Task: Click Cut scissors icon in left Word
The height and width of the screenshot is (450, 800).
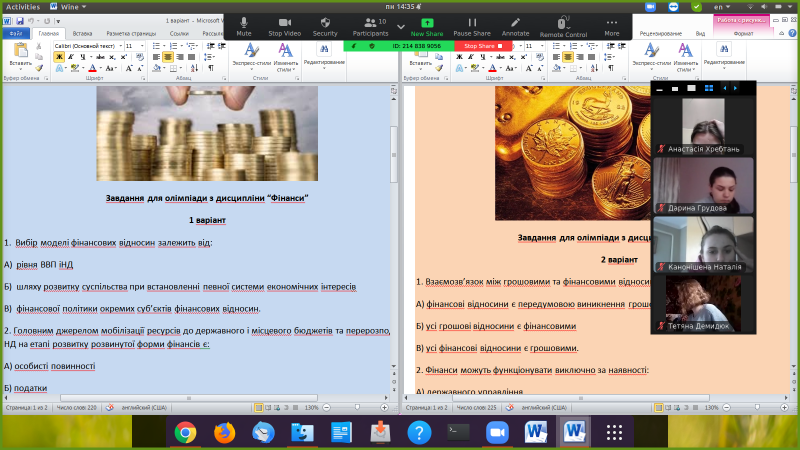Action: (x=39, y=46)
